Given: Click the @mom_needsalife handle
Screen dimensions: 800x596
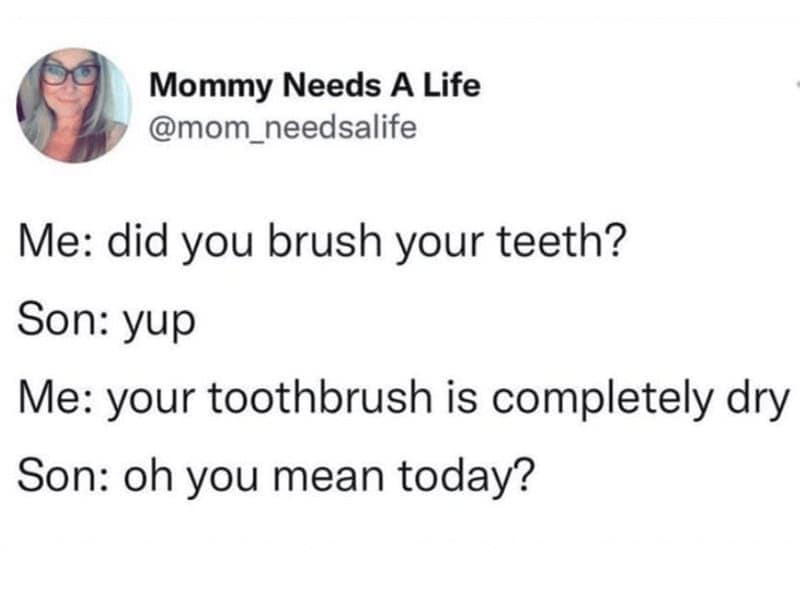Looking at the screenshot, I should [281, 128].
